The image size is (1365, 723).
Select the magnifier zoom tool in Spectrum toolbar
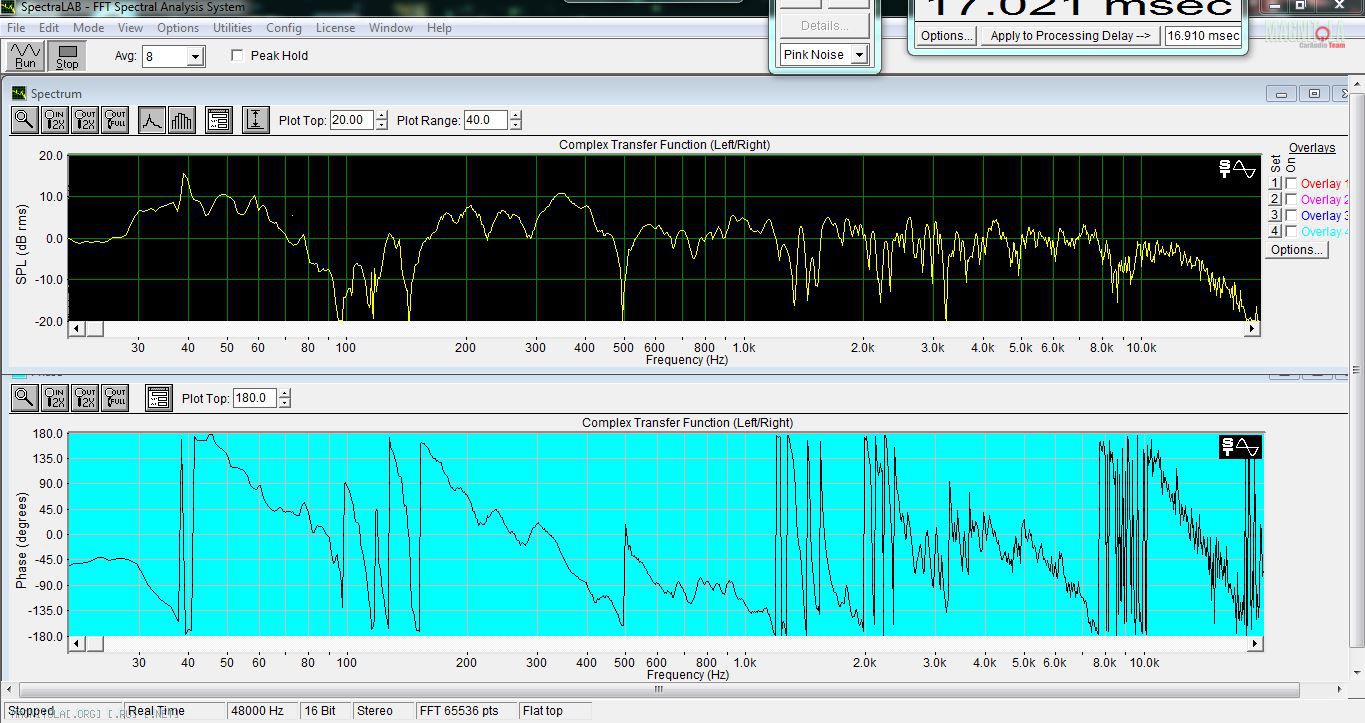(x=24, y=120)
